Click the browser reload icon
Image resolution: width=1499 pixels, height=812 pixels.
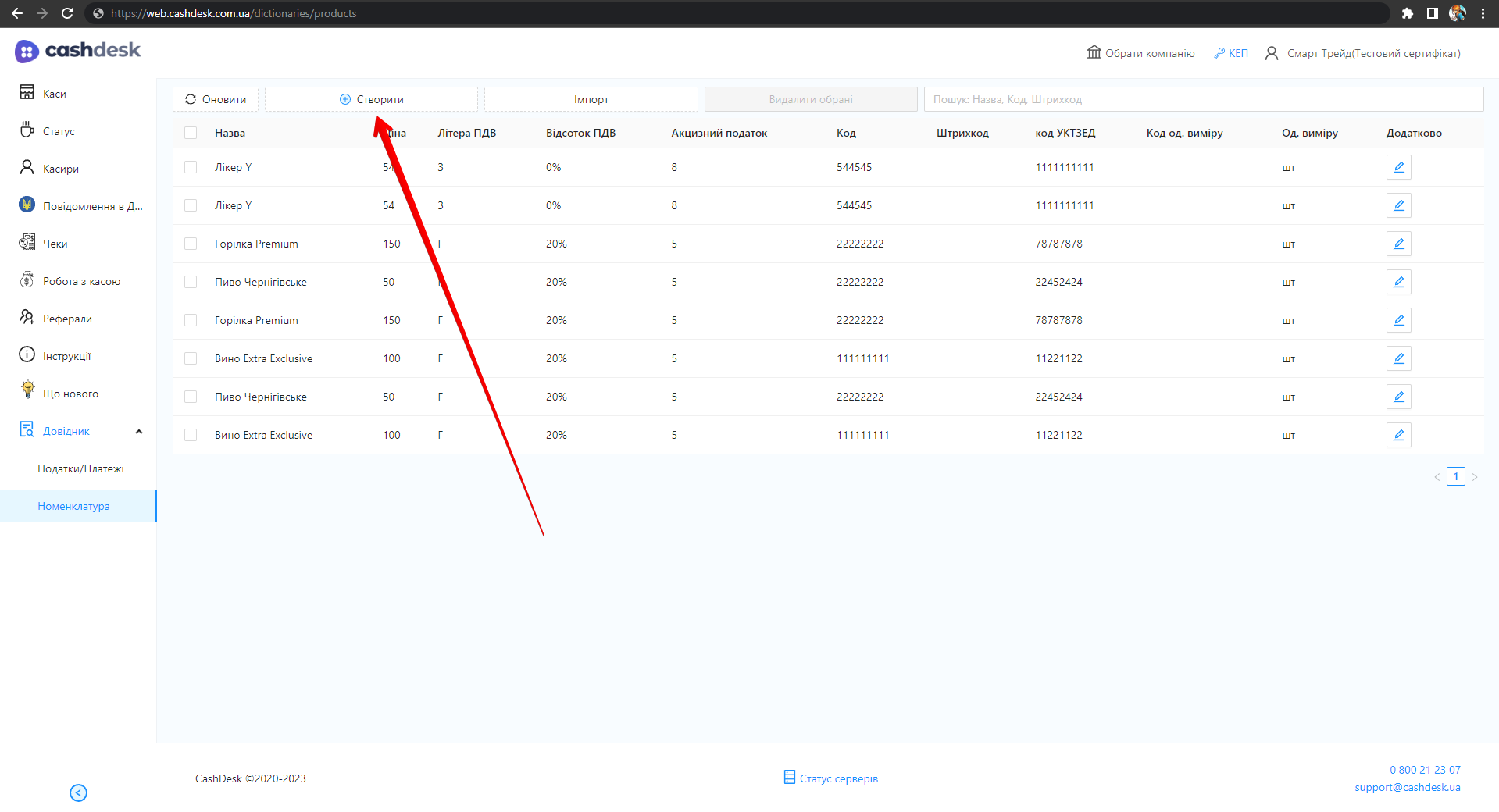click(x=67, y=13)
